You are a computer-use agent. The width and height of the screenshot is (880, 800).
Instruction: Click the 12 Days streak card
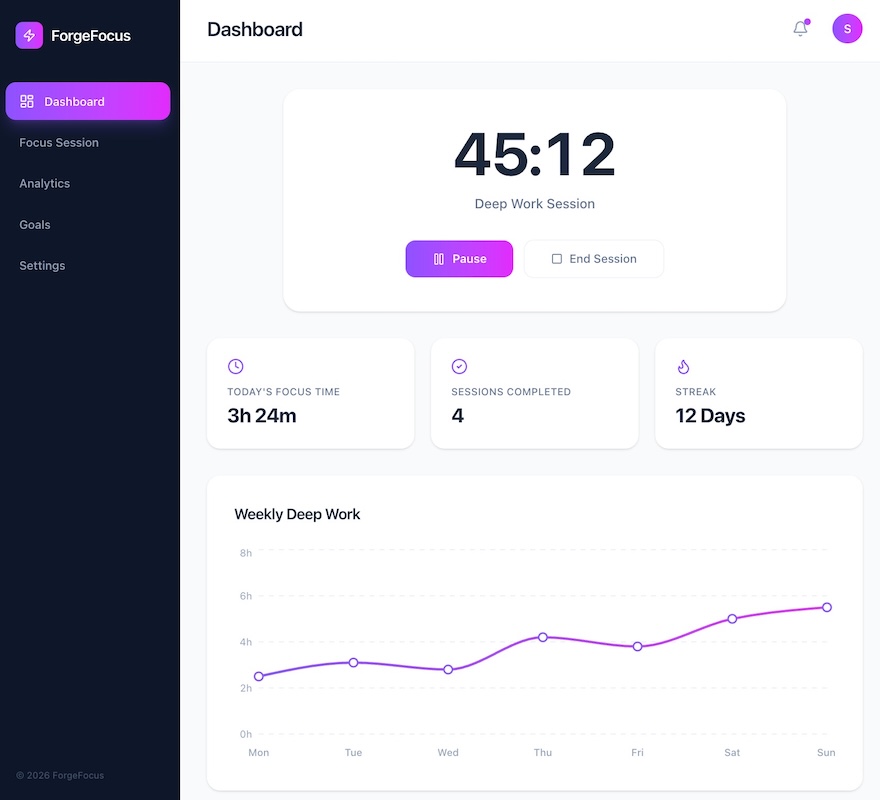[x=758, y=394]
